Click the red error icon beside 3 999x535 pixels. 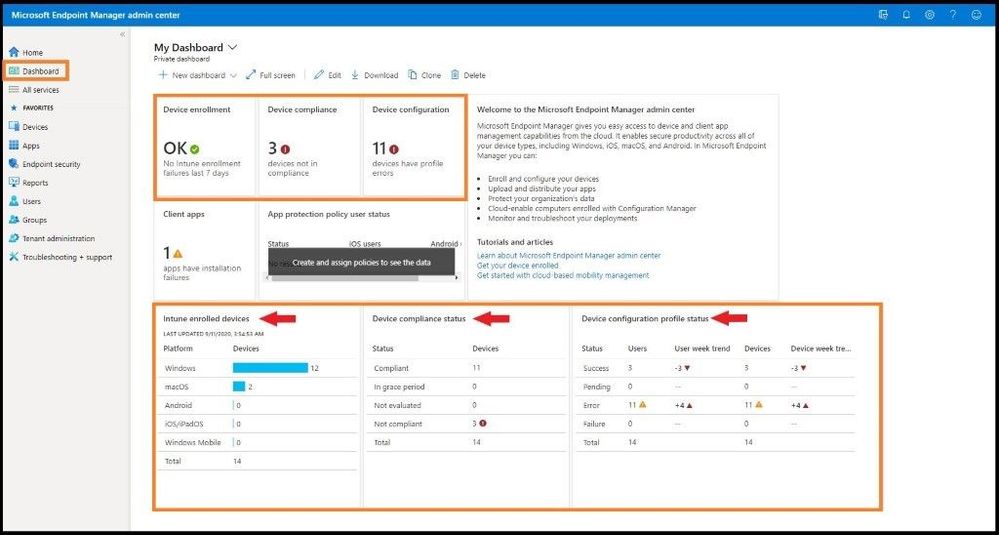[285, 149]
